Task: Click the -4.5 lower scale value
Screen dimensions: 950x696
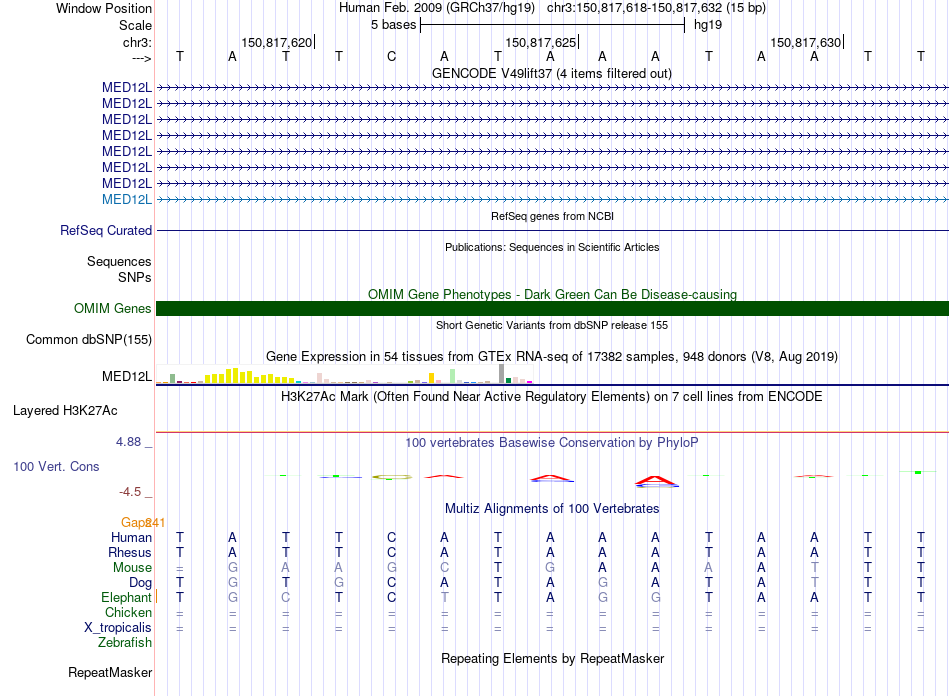Action: pyautogui.click(x=130, y=491)
